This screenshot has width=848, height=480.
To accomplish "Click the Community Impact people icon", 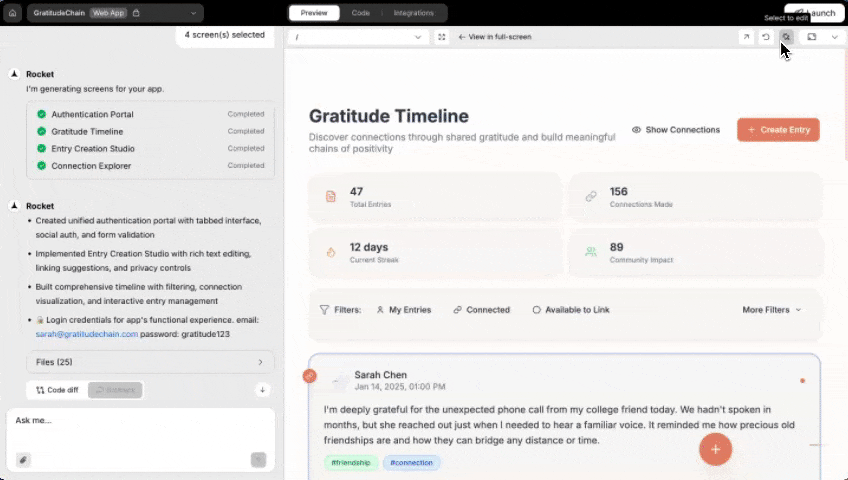I will [591, 252].
